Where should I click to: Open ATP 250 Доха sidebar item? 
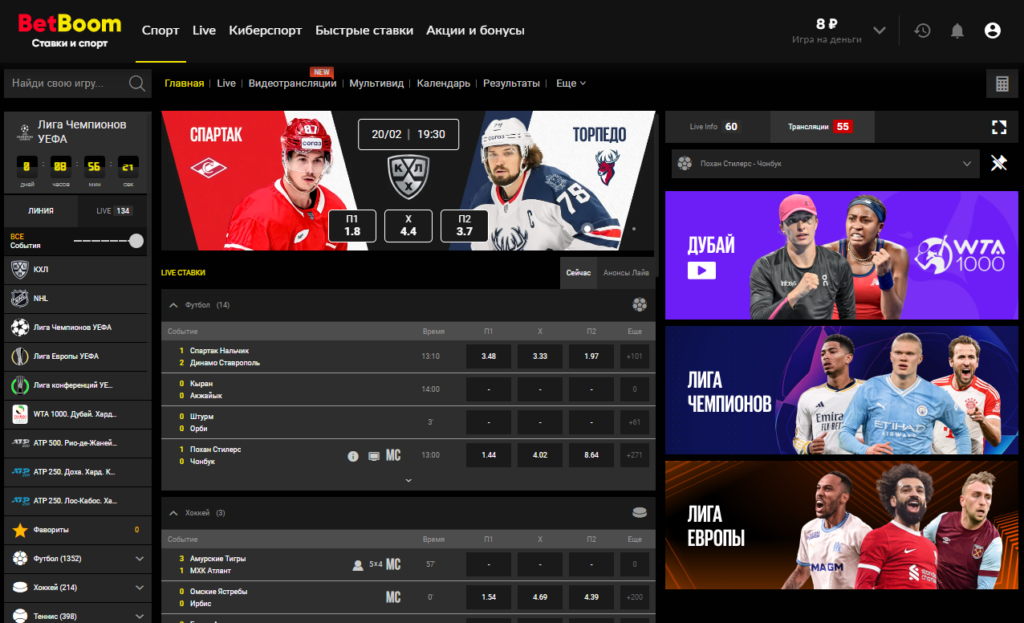(x=76, y=471)
